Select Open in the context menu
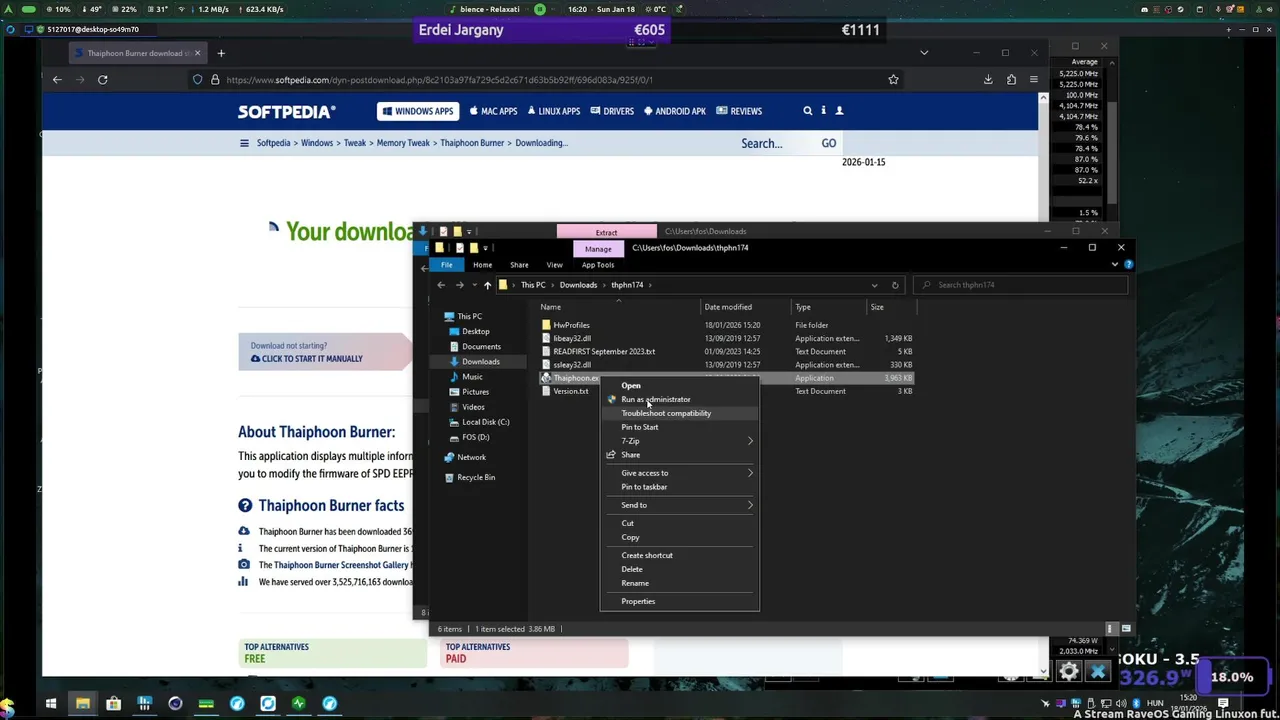 (630, 385)
